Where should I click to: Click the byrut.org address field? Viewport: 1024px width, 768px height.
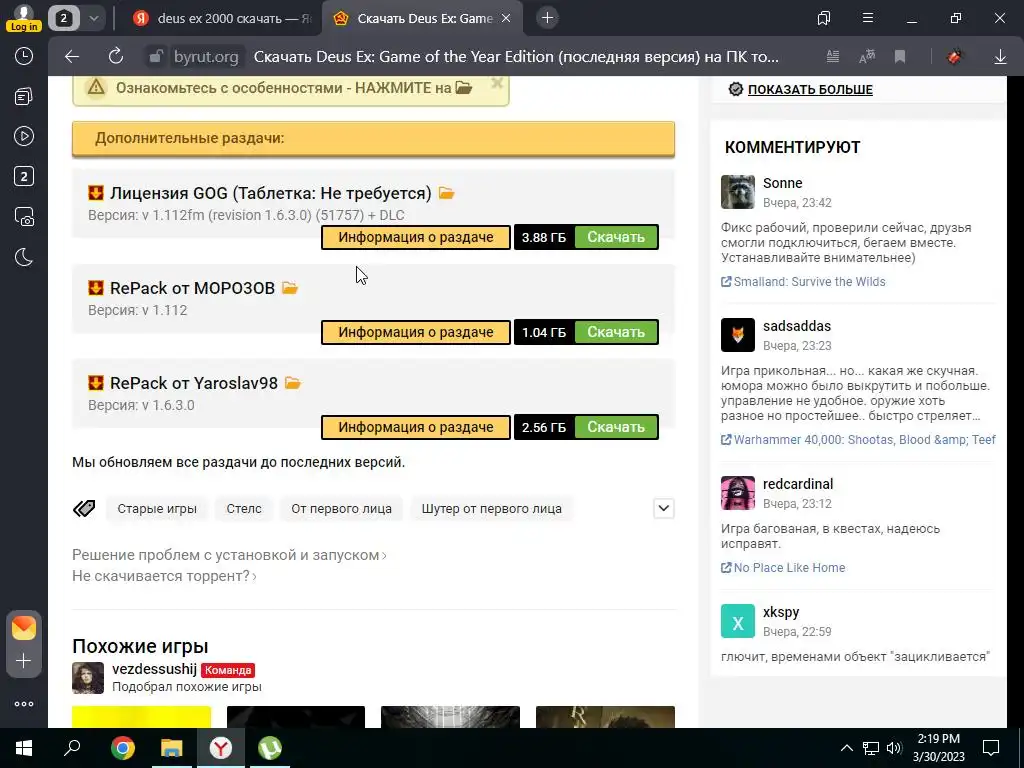206,57
